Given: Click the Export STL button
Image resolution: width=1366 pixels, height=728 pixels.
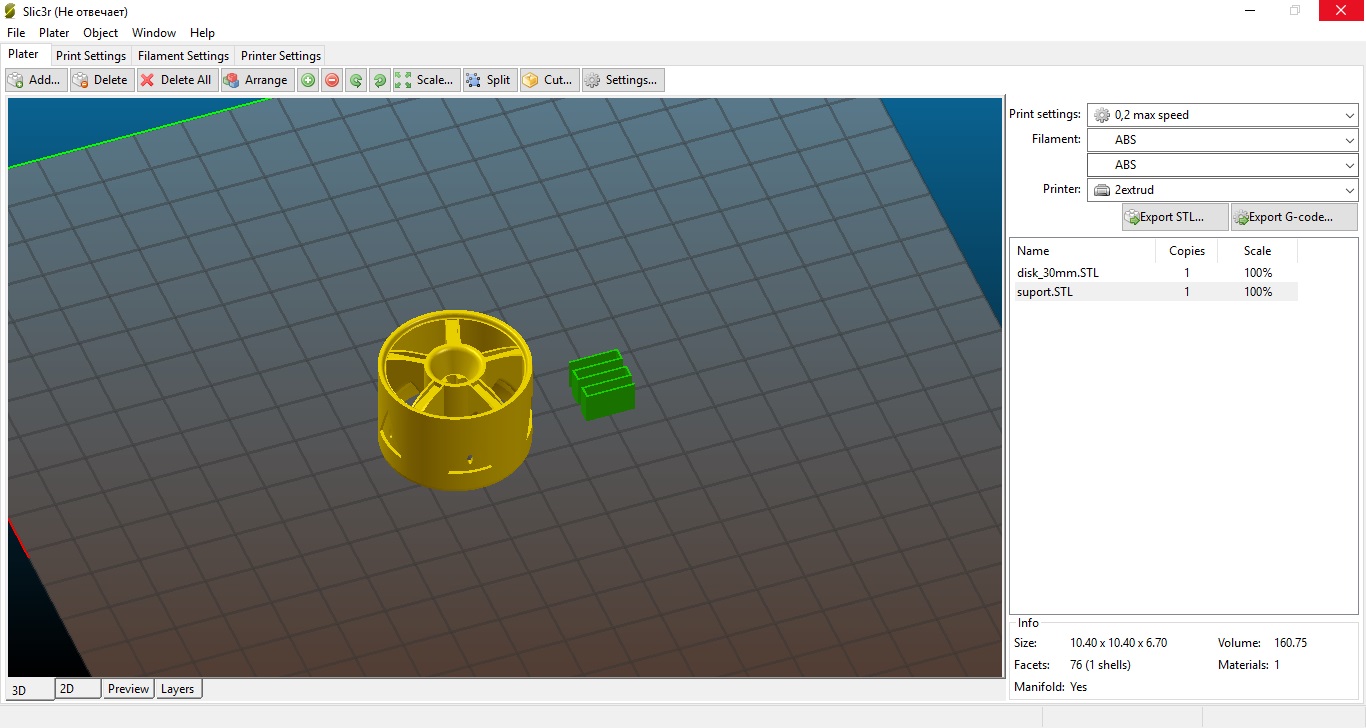Looking at the screenshot, I should (x=1174, y=217).
